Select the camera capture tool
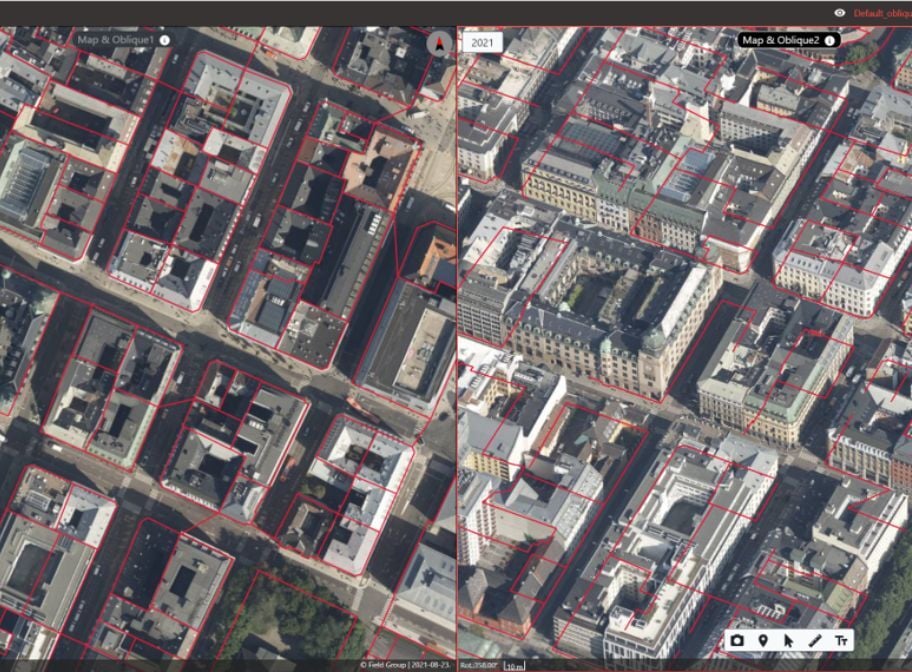 737,640
